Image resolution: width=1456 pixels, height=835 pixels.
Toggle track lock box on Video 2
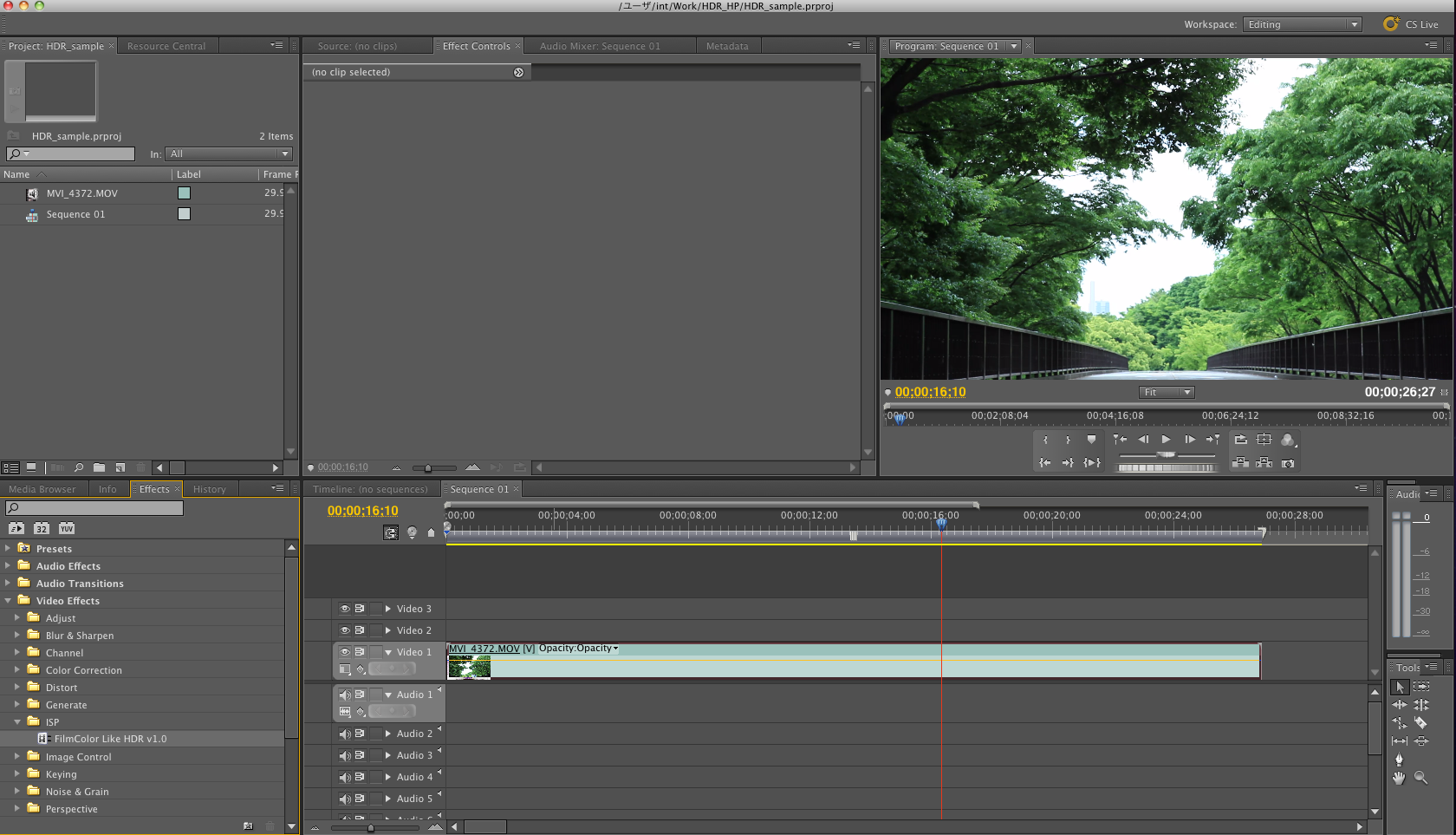(x=376, y=630)
